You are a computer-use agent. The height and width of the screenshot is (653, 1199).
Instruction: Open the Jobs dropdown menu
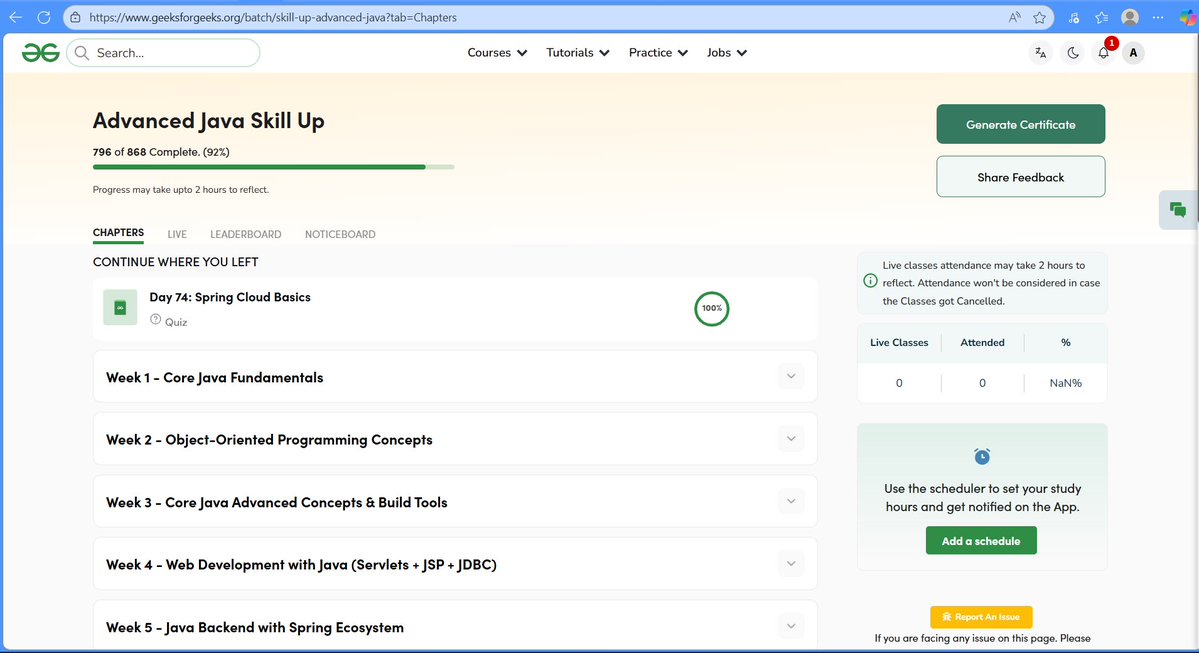(726, 53)
